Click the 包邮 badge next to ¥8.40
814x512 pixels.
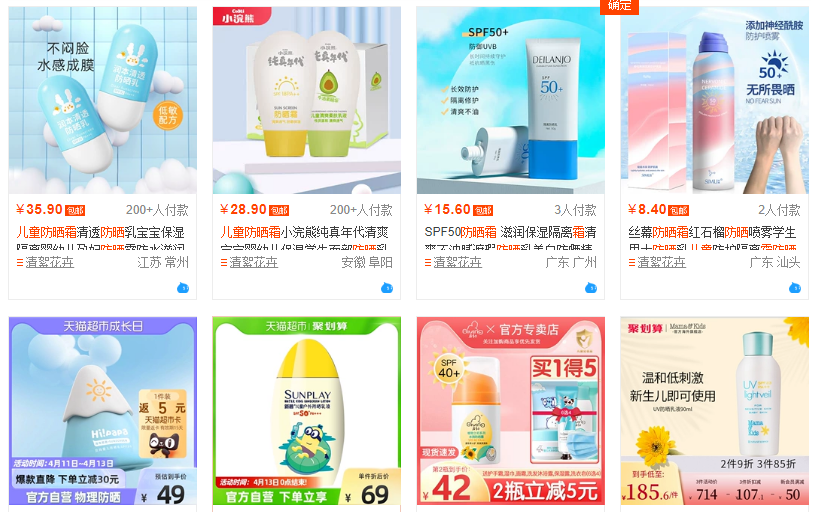click(x=679, y=210)
